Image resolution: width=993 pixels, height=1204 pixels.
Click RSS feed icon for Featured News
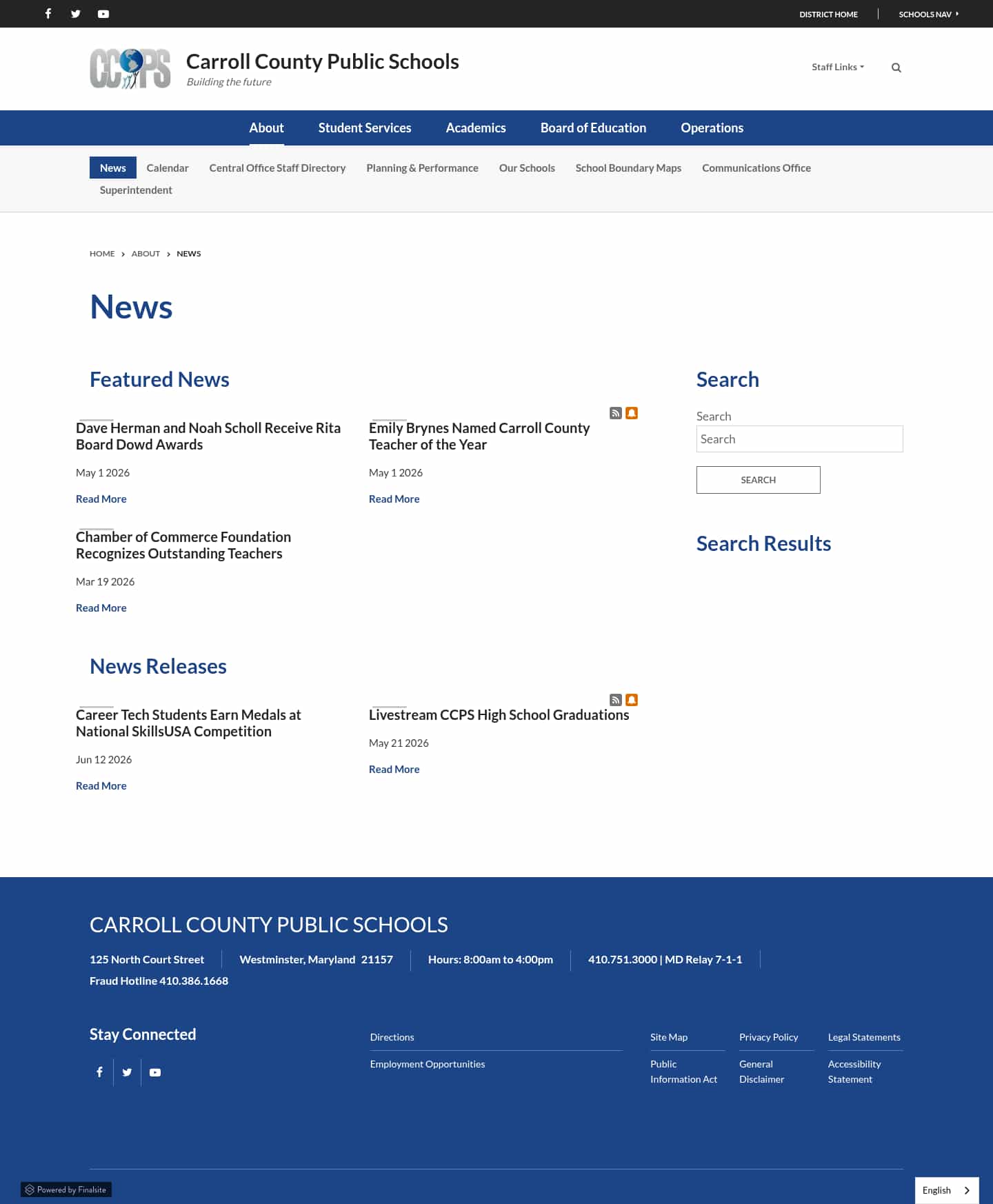point(616,413)
